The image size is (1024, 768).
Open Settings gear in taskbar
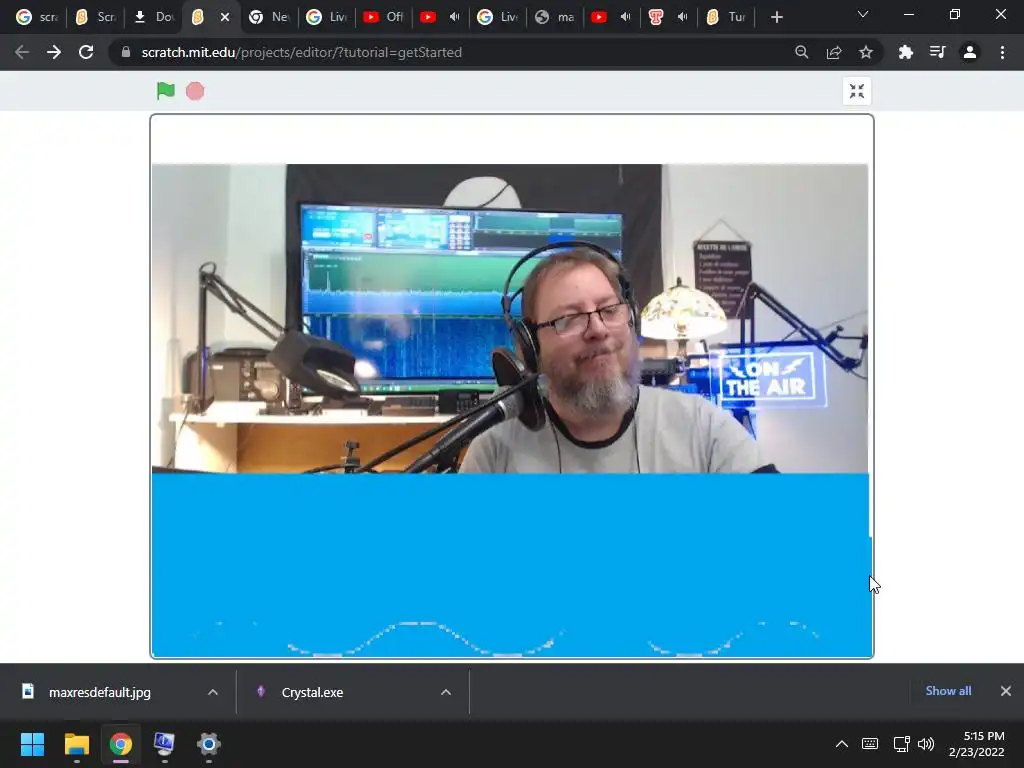pos(209,744)
